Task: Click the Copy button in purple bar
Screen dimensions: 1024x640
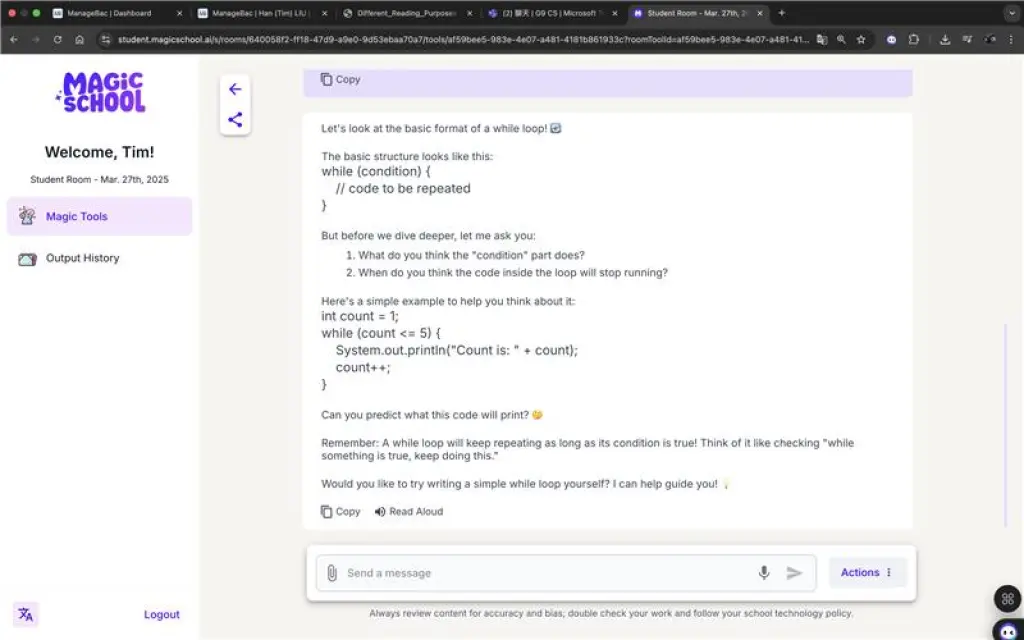Action: click(x=340, y=79)
